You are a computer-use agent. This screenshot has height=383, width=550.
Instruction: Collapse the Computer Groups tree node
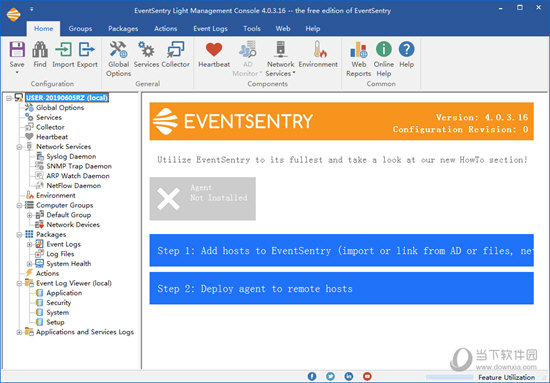pyautogui.click(x=19, y=206)
